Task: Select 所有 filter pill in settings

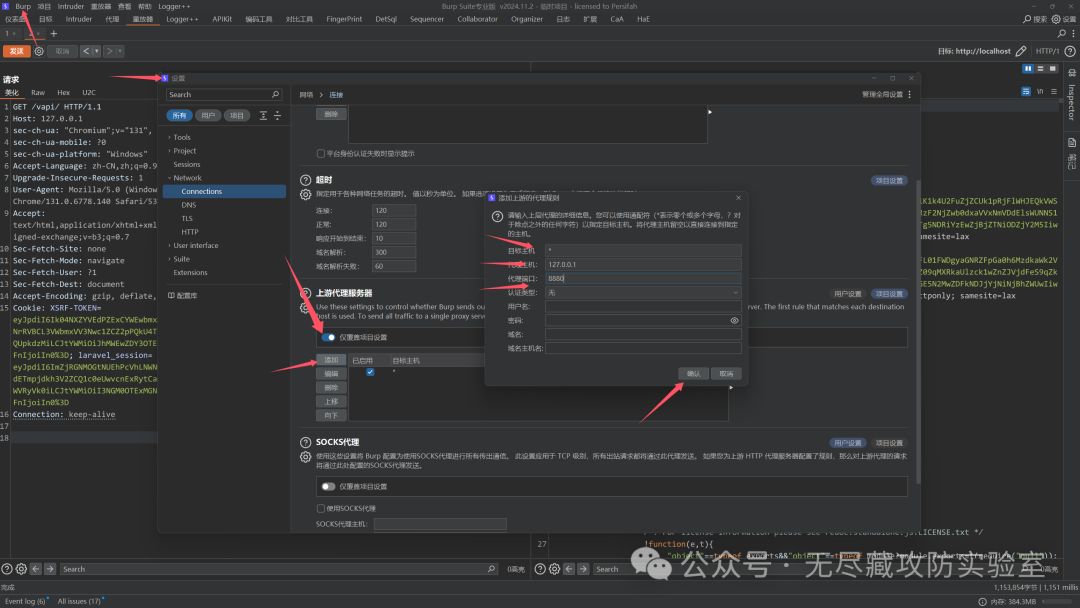Action: pyautogui.click(x=179, y=116)
